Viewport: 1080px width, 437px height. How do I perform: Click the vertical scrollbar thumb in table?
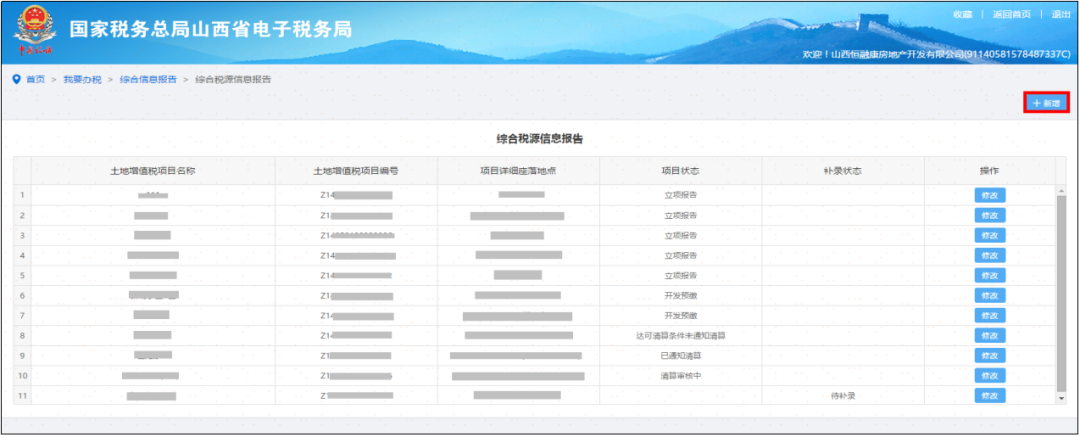coord(1061,292)
